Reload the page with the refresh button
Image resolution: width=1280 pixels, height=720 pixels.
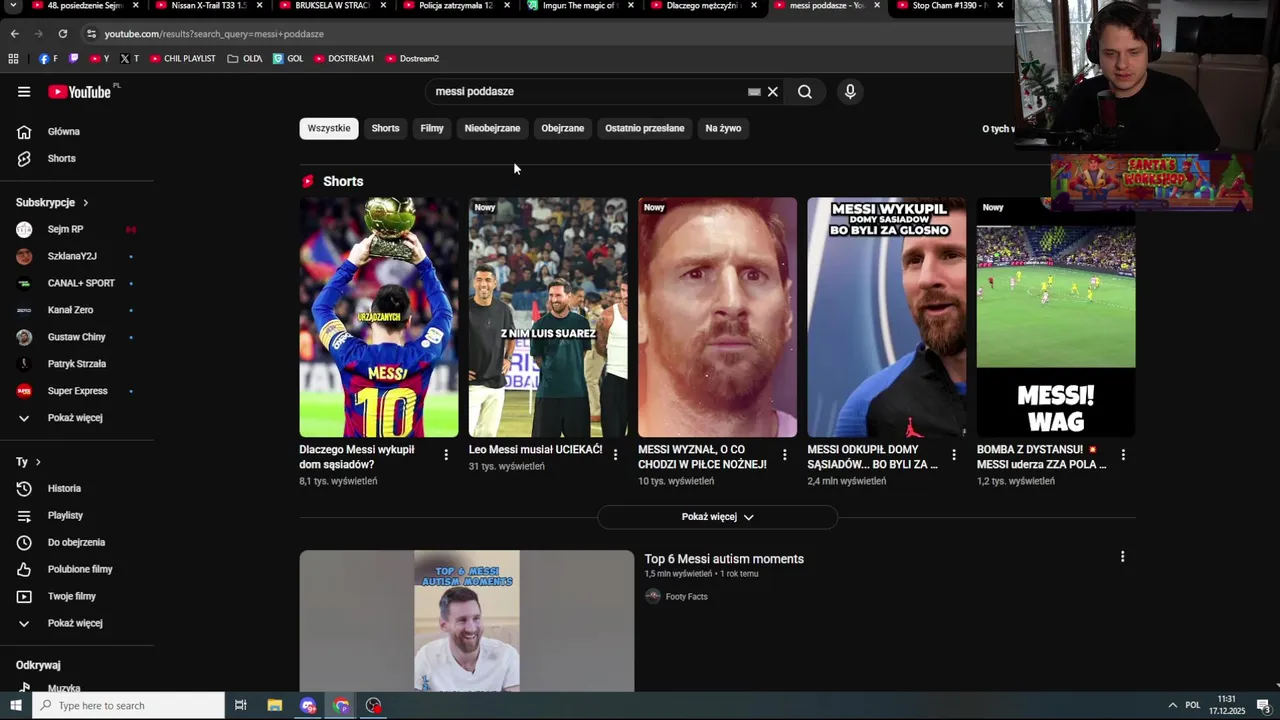coord(62,34)
